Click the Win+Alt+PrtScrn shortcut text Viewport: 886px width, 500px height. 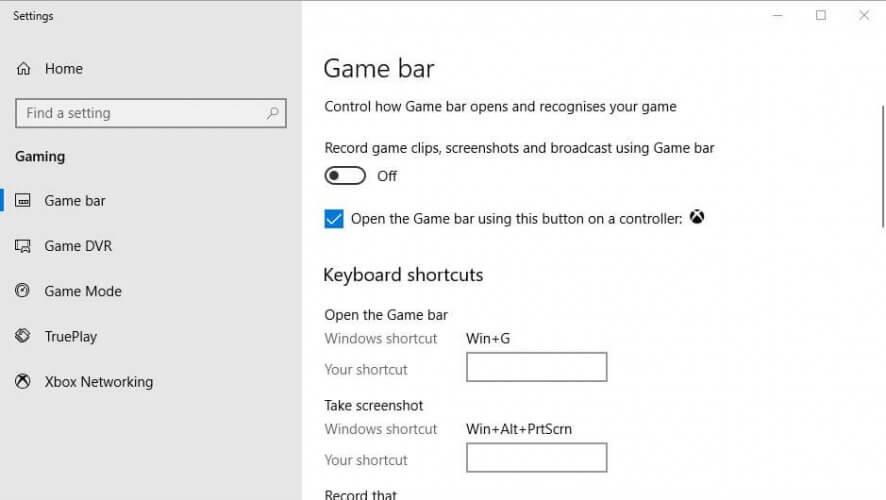(x=519, y=429)
